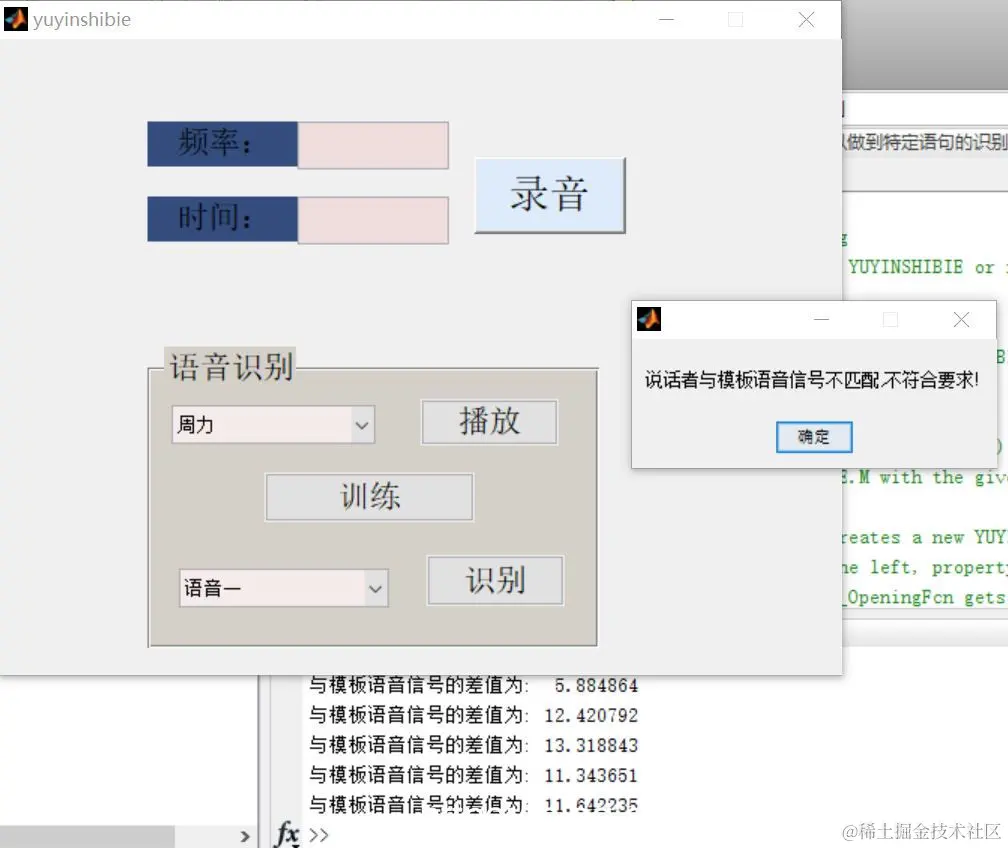Screen dimensions: 1008x848
Task: Minimize the warning dialog
Action: [821, 319]
